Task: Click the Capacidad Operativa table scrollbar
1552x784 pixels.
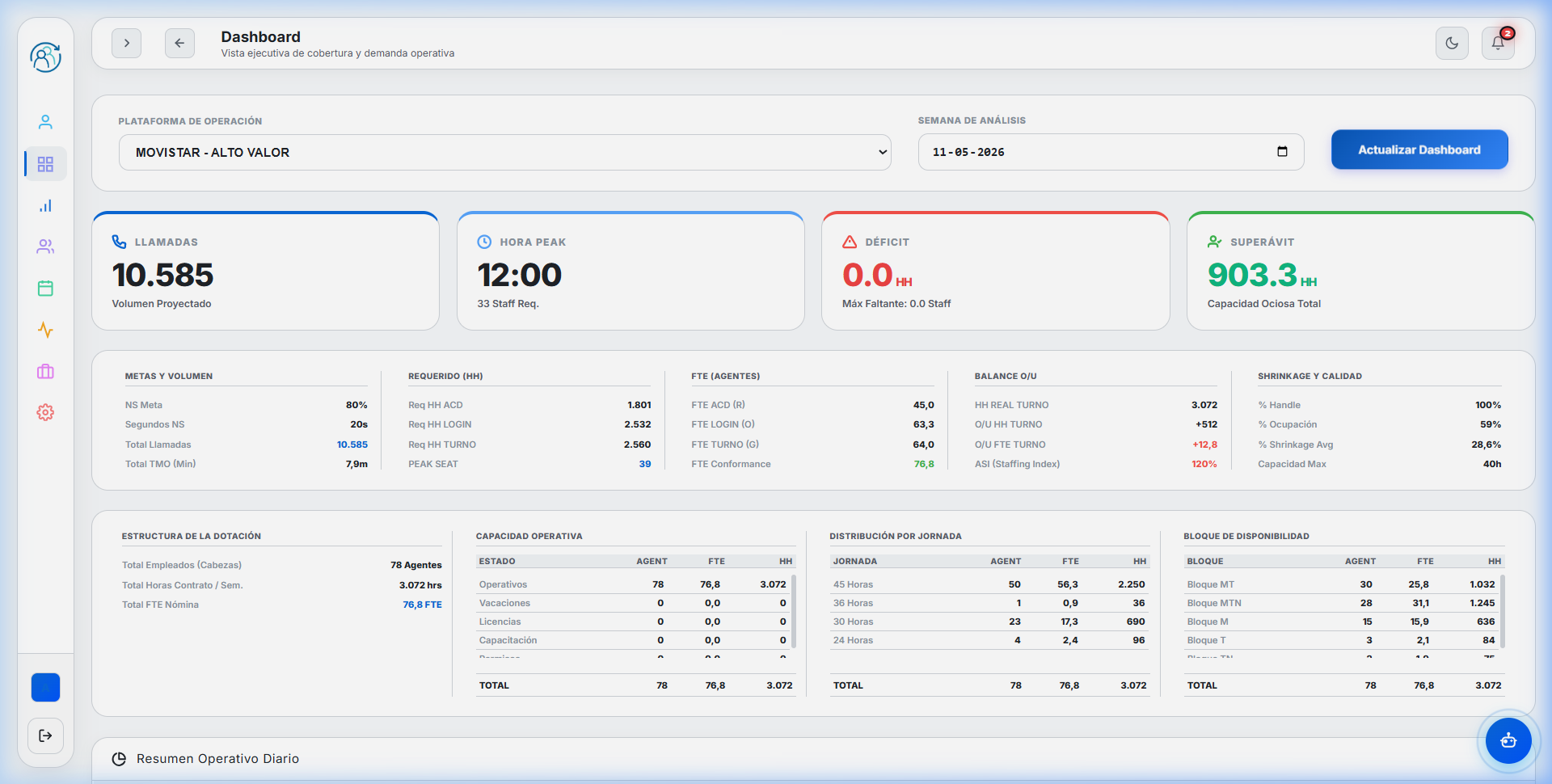Action: [x=794, y=611]
